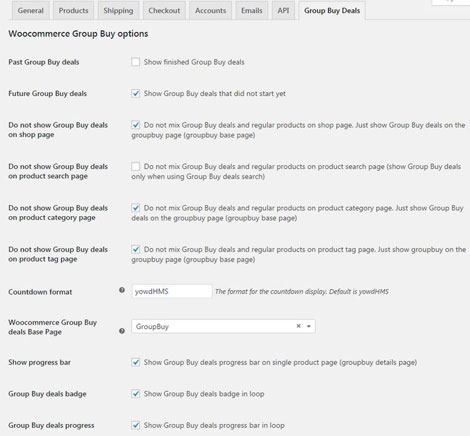Uncheck deals progress bar in loop
Image resolution: width=470 pixels, height=436 pixels.
[x=135, y=425]
